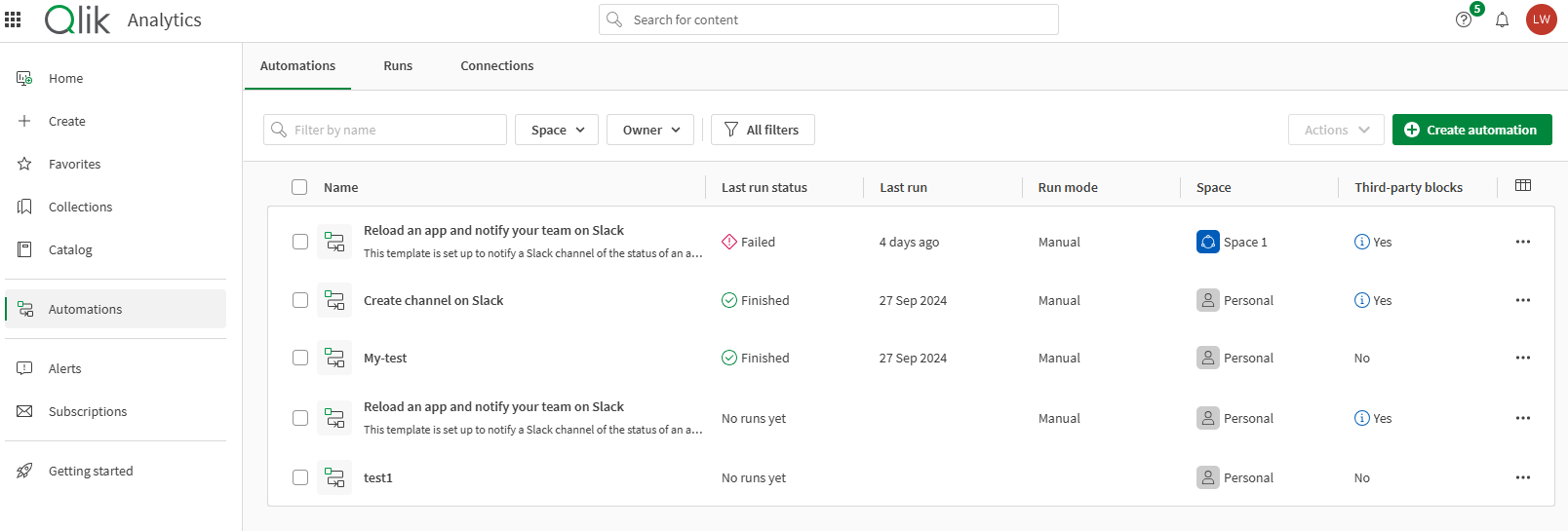The height and width of the screenshot is (531, 1568).
Task: Switch to the Connections tab
Action: point(496,66)
